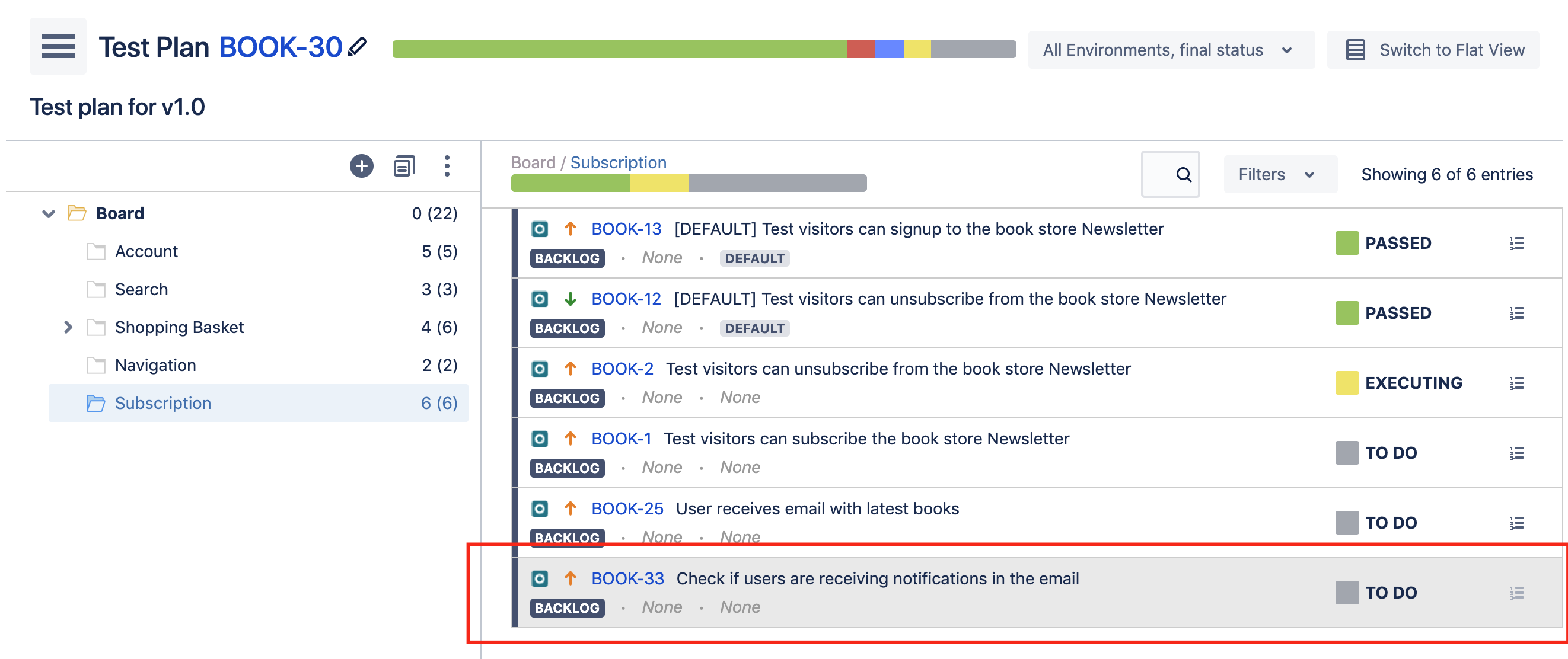Open the BOOK-13 row details list icon
The image size is (1568, 659).
pos(1516,244)
